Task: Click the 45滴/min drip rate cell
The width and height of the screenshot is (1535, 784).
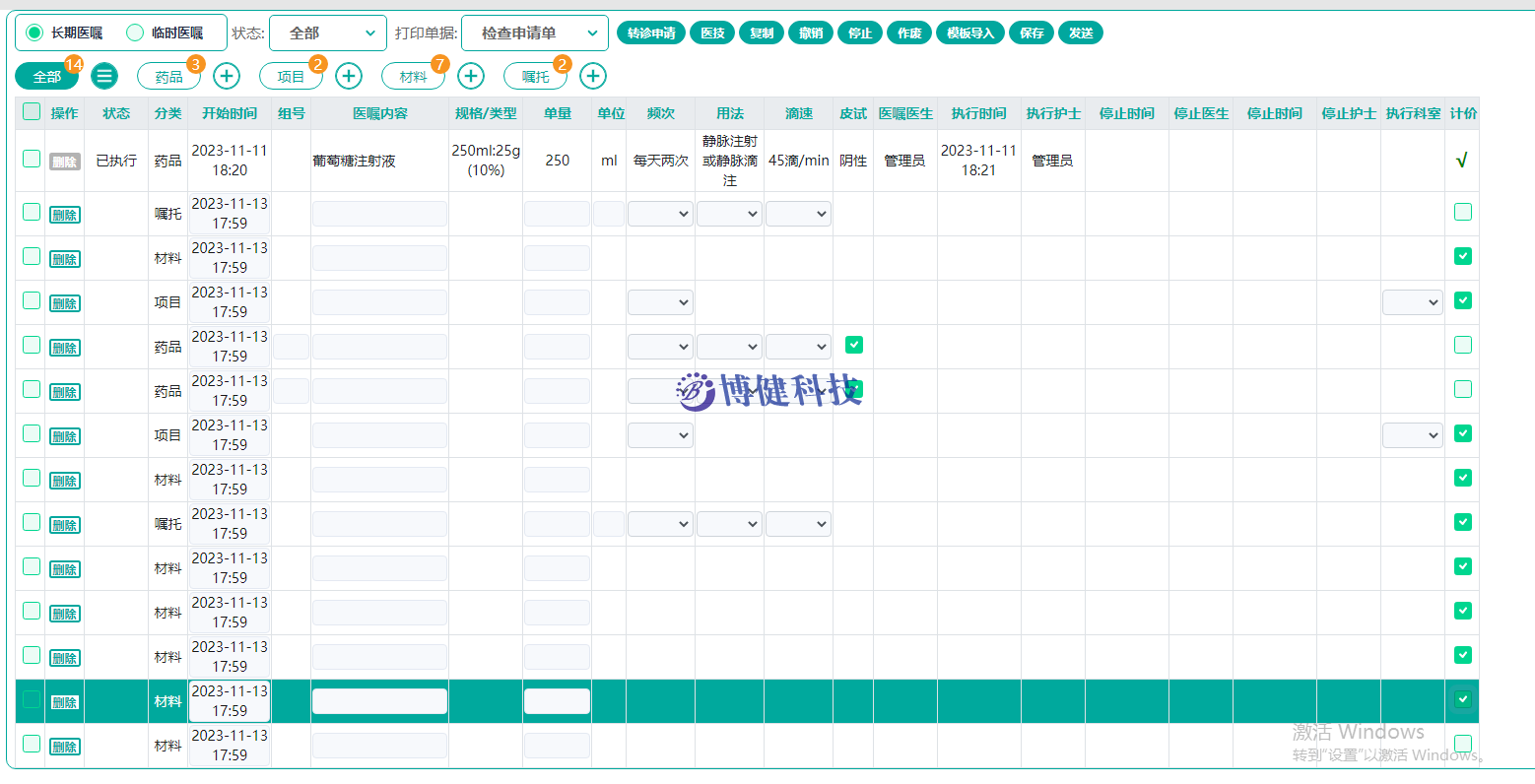Action: click(x=798, y=161)
